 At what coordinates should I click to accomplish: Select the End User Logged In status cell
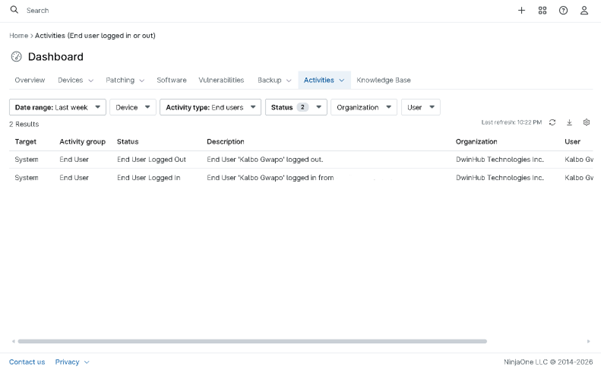(149, 178)
